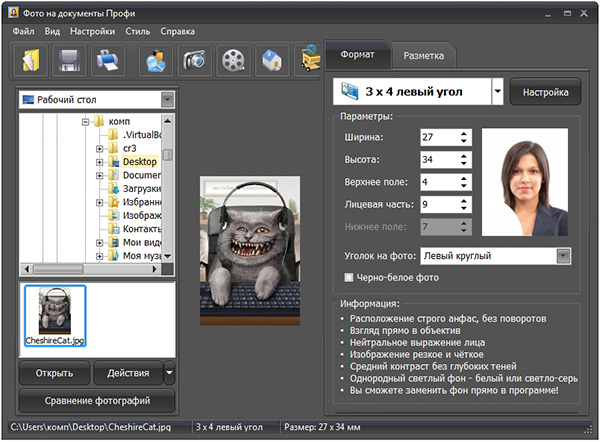Collapse the комп folder in tree
The image size is (600, 442).
click(x=86, y=121)
